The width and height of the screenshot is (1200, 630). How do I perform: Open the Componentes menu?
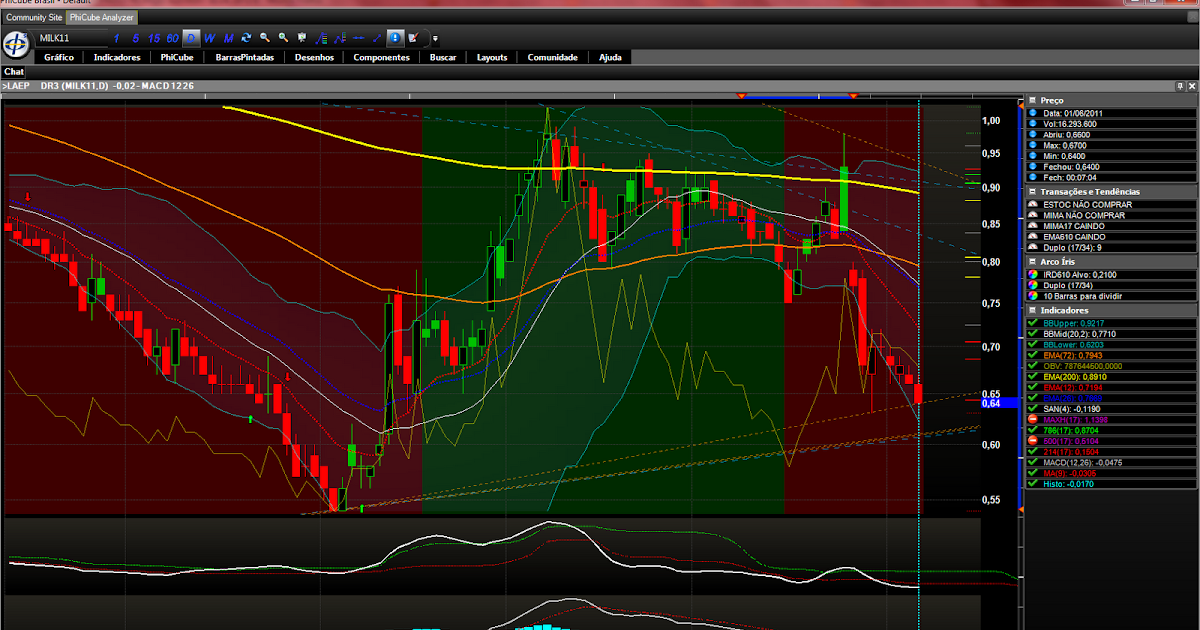pos(381,57)
